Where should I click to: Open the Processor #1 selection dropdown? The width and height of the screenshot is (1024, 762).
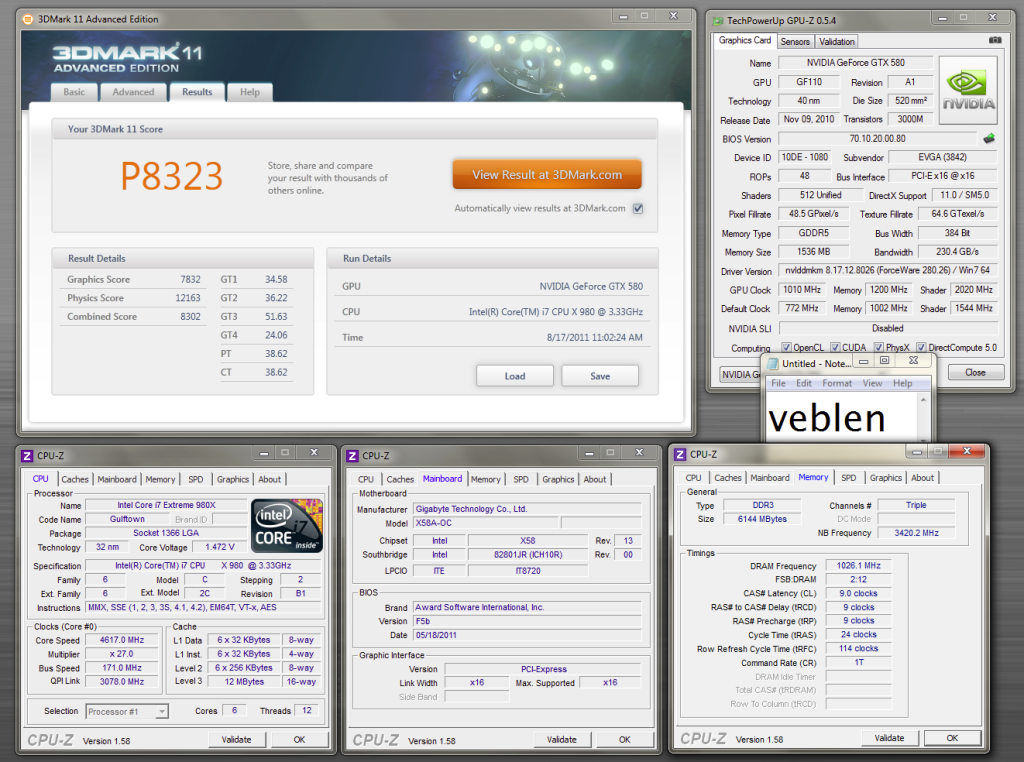(127, 712)
